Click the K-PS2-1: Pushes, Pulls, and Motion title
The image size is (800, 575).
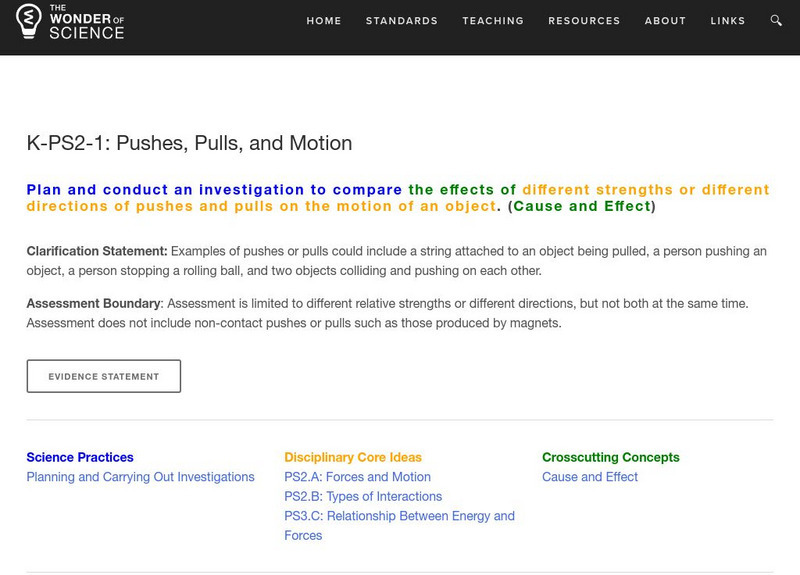tap(189, 143)
